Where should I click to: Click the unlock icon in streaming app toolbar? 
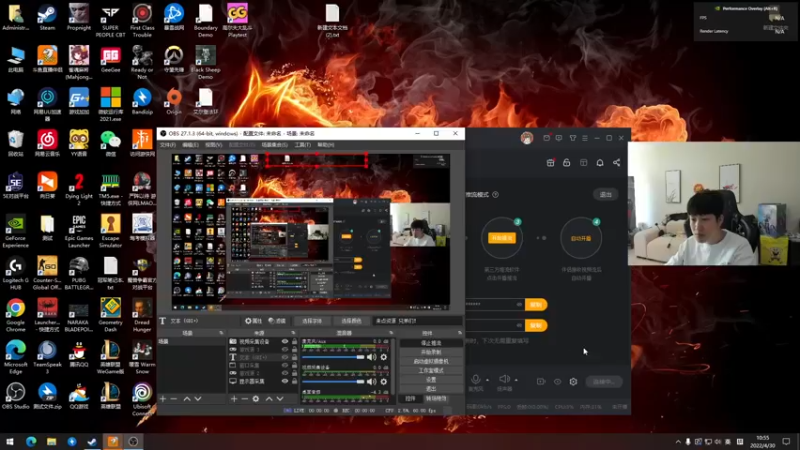click(x=566, y=163)
